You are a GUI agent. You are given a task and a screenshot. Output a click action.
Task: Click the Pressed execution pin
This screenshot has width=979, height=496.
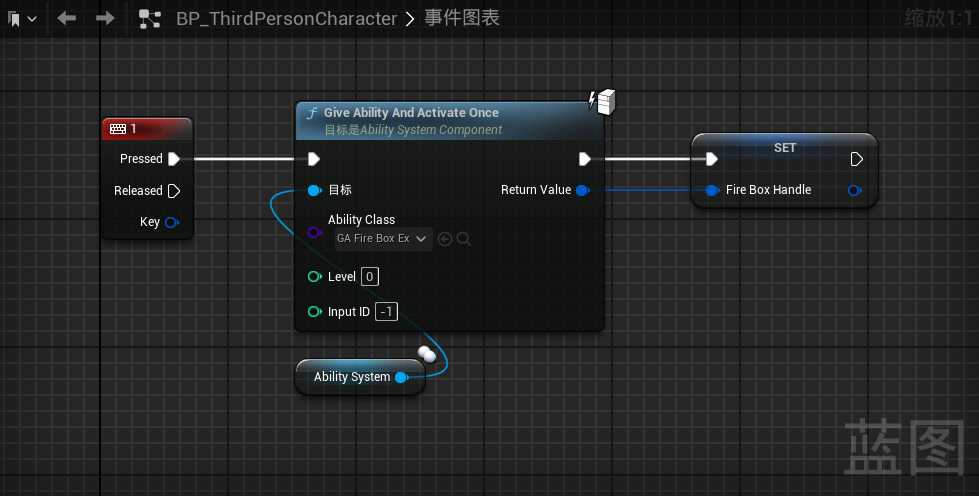pyautogui.click(x=174, y=159)
